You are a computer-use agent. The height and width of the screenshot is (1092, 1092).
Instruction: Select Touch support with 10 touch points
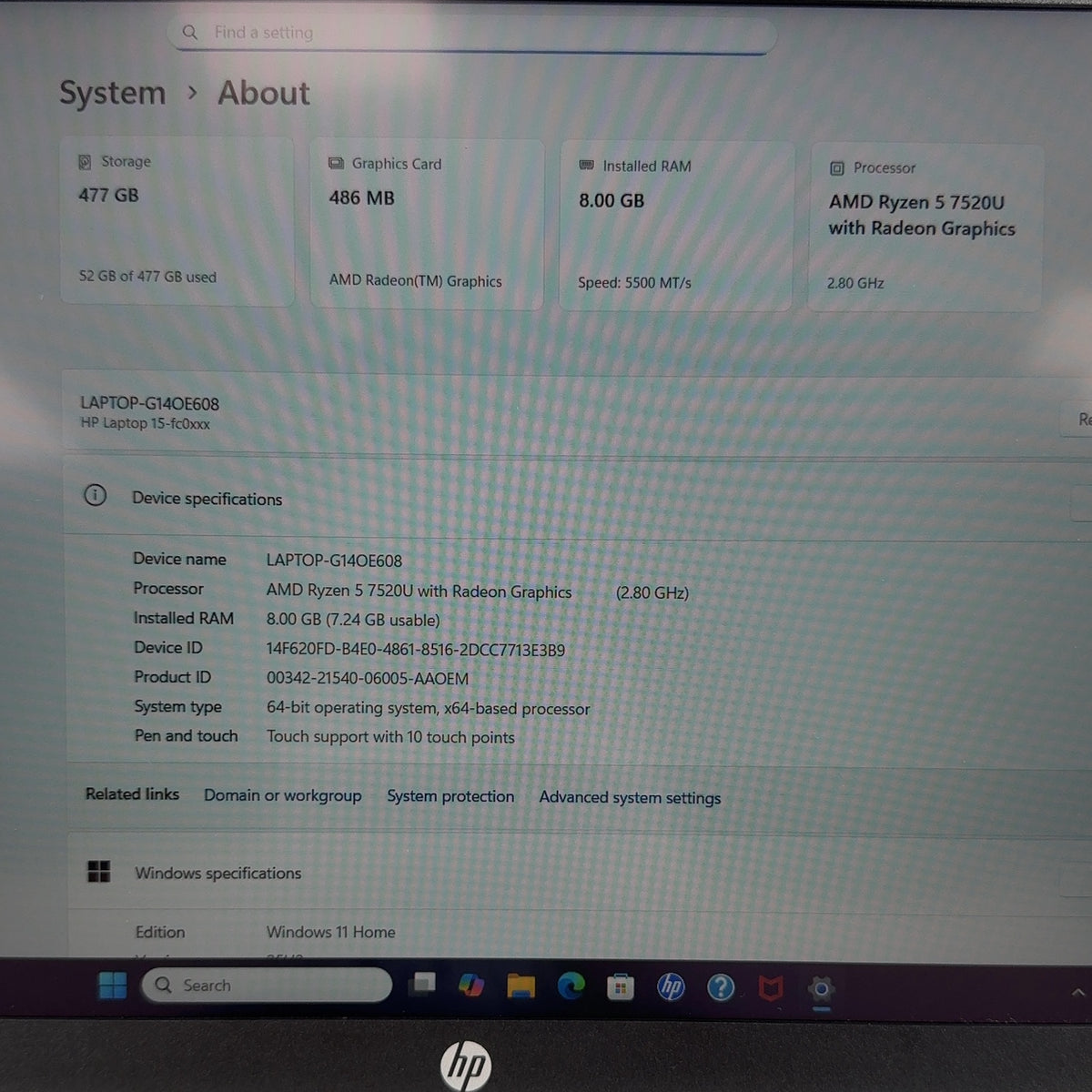(x=390, y=737)
